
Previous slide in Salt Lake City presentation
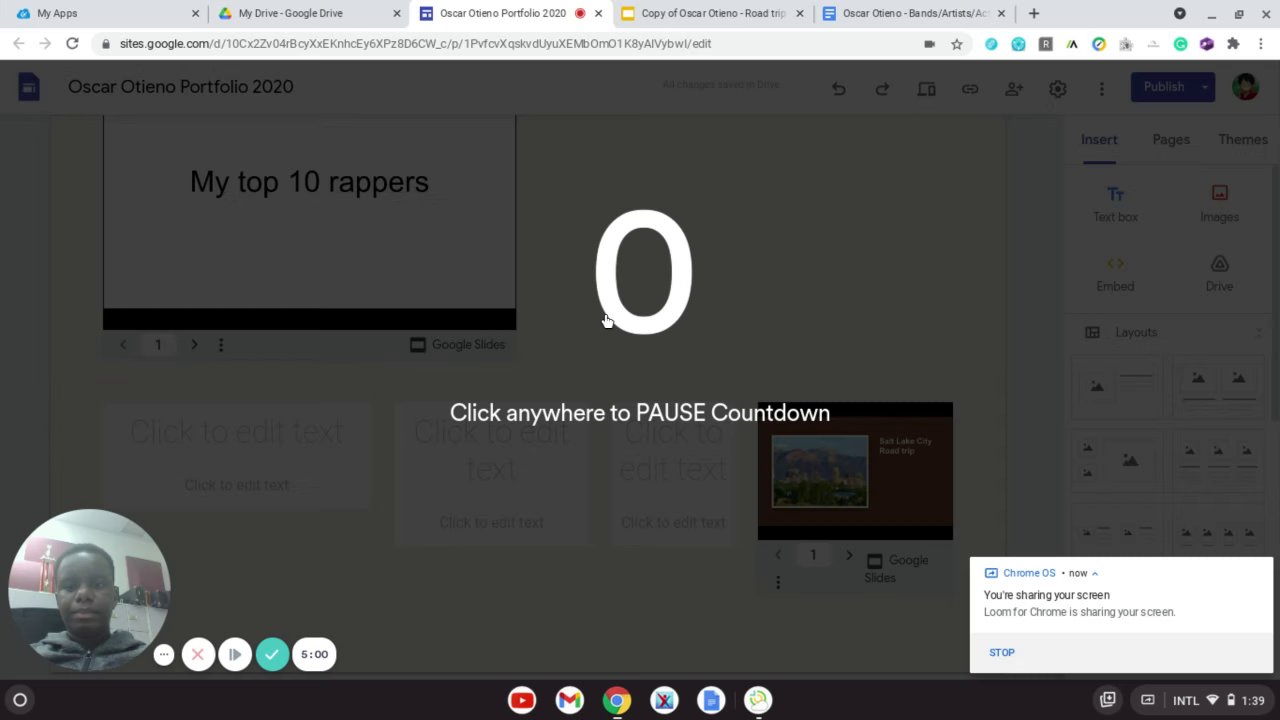[x=778, y=555]
